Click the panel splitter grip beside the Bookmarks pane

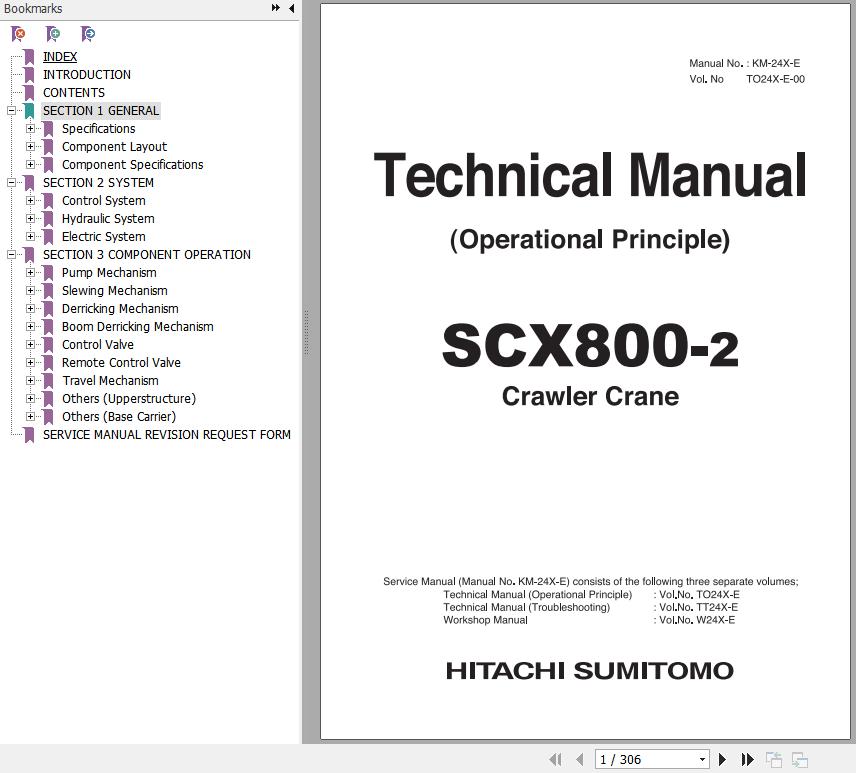[x=306, y=332]
